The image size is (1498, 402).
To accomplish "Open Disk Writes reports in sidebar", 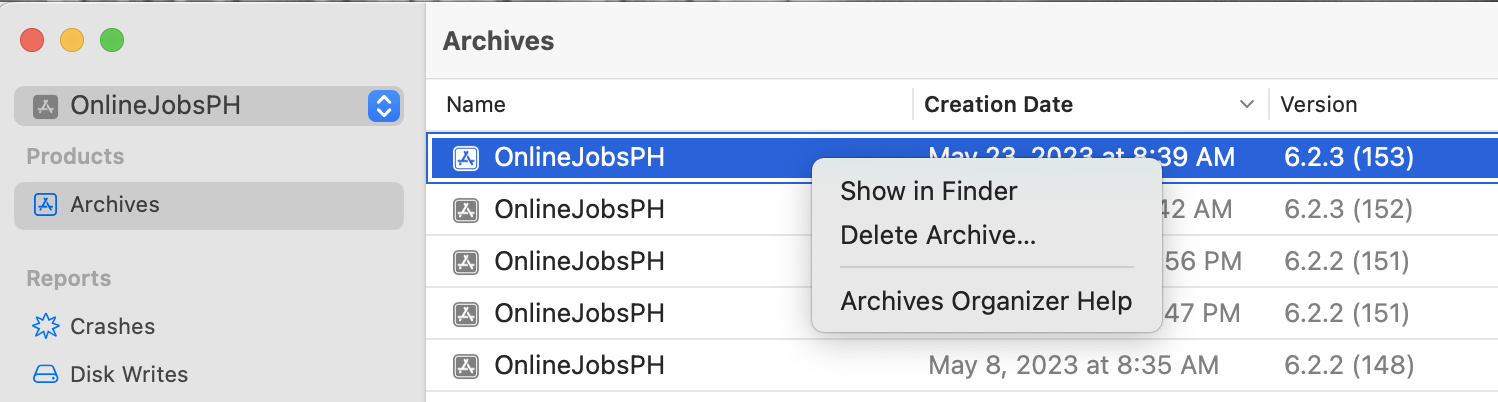I will pos(128,375).
